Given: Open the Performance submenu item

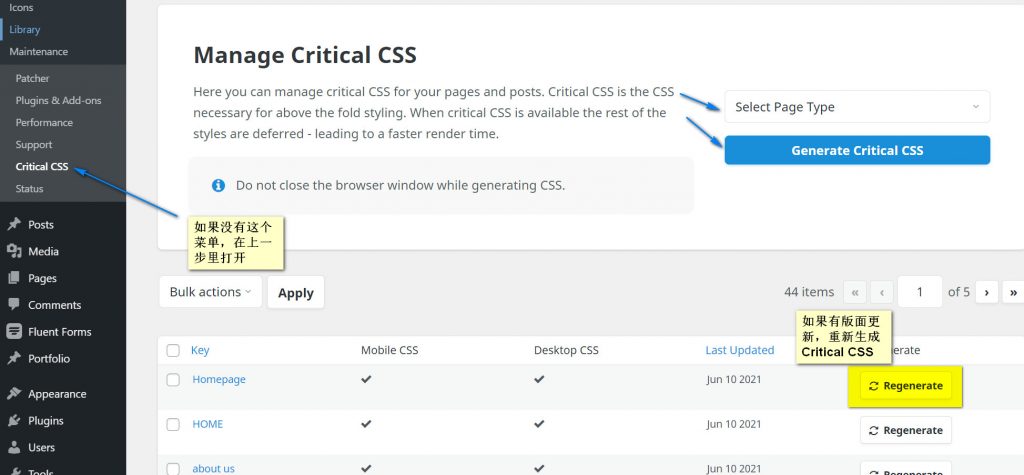Looking at the screenshot, I should pyautogui.click(x=44, y=123).
